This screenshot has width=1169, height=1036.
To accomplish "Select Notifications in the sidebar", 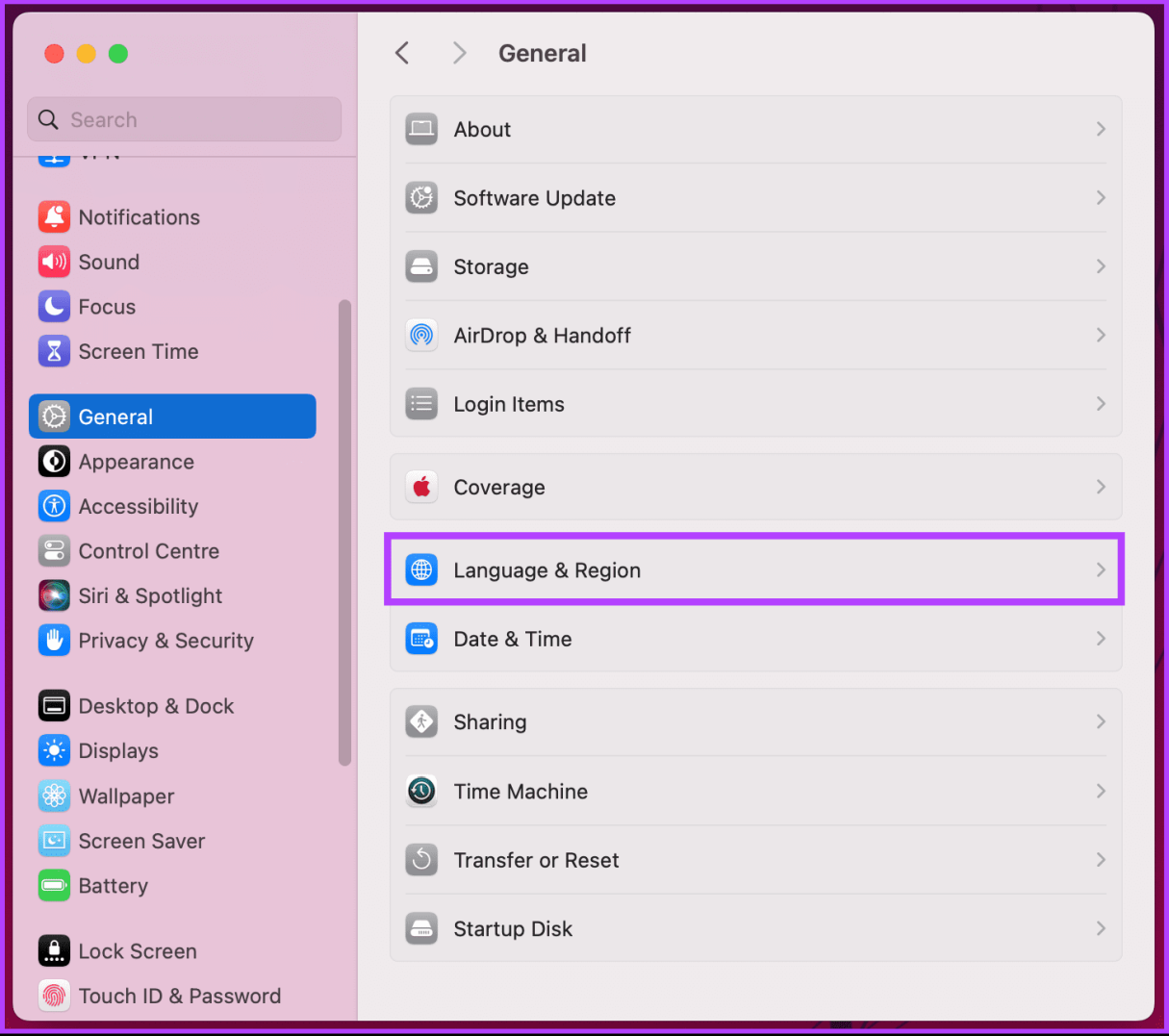I will pos(139,217).
